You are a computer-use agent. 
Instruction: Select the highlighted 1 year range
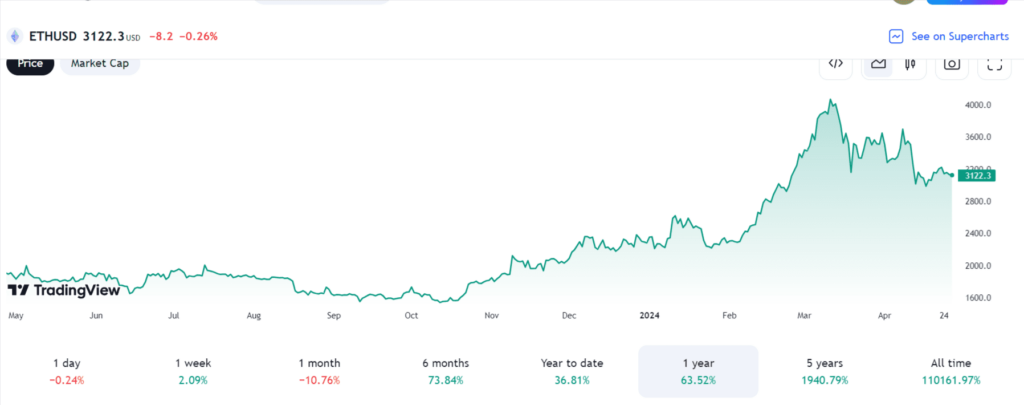pos(698,371)
